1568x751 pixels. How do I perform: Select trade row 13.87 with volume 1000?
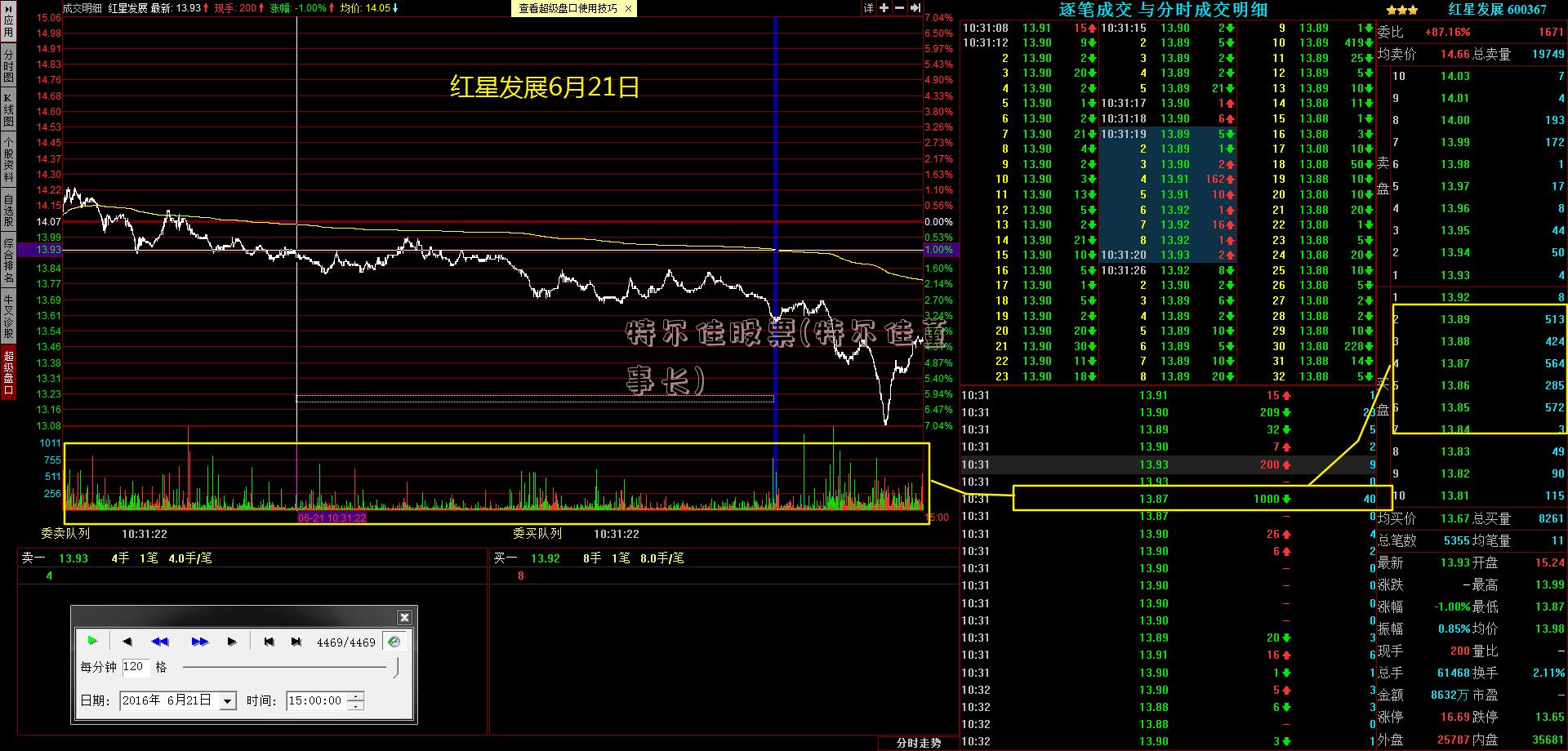[1168, 499]
